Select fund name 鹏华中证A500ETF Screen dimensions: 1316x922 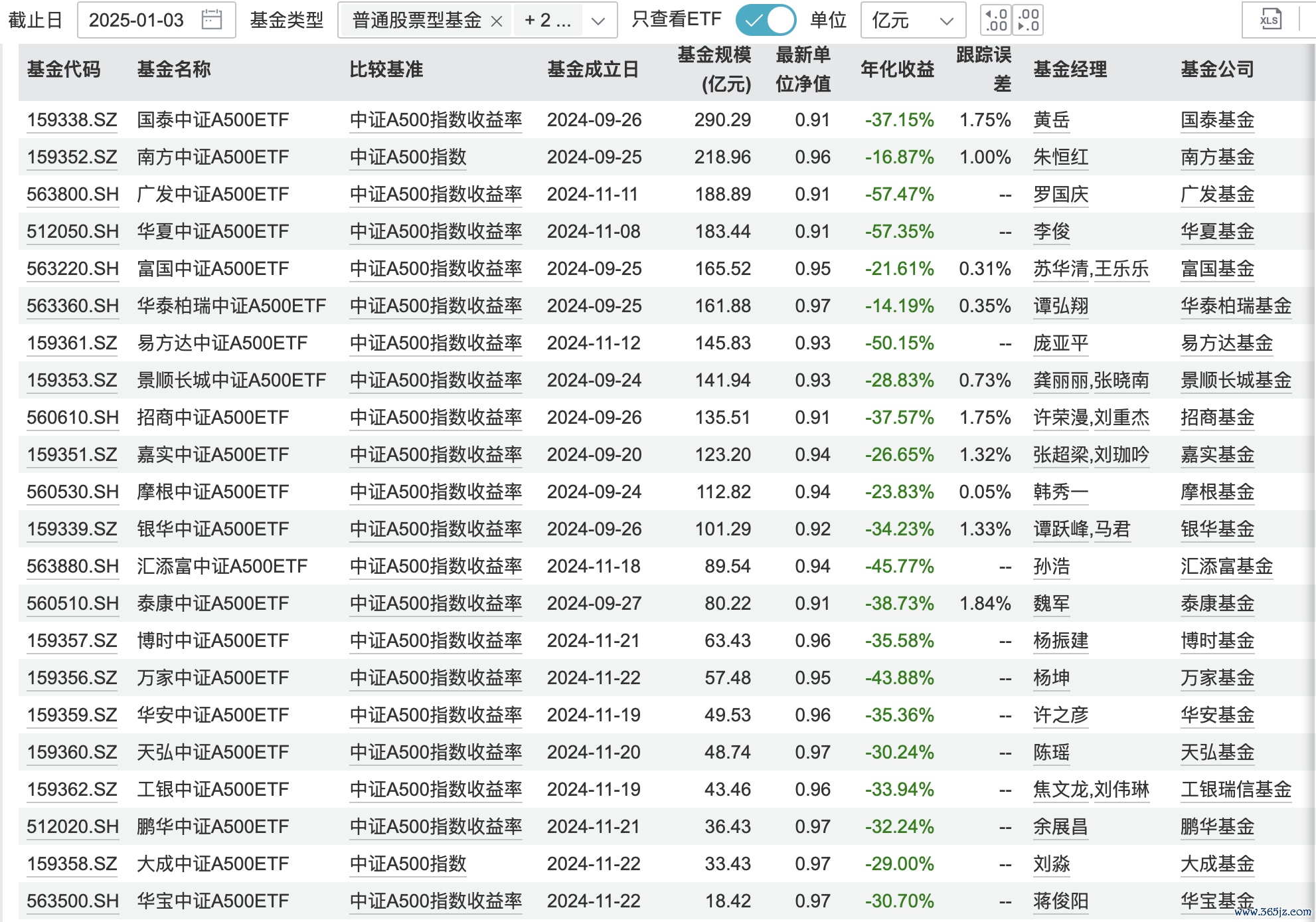[213, 827]
